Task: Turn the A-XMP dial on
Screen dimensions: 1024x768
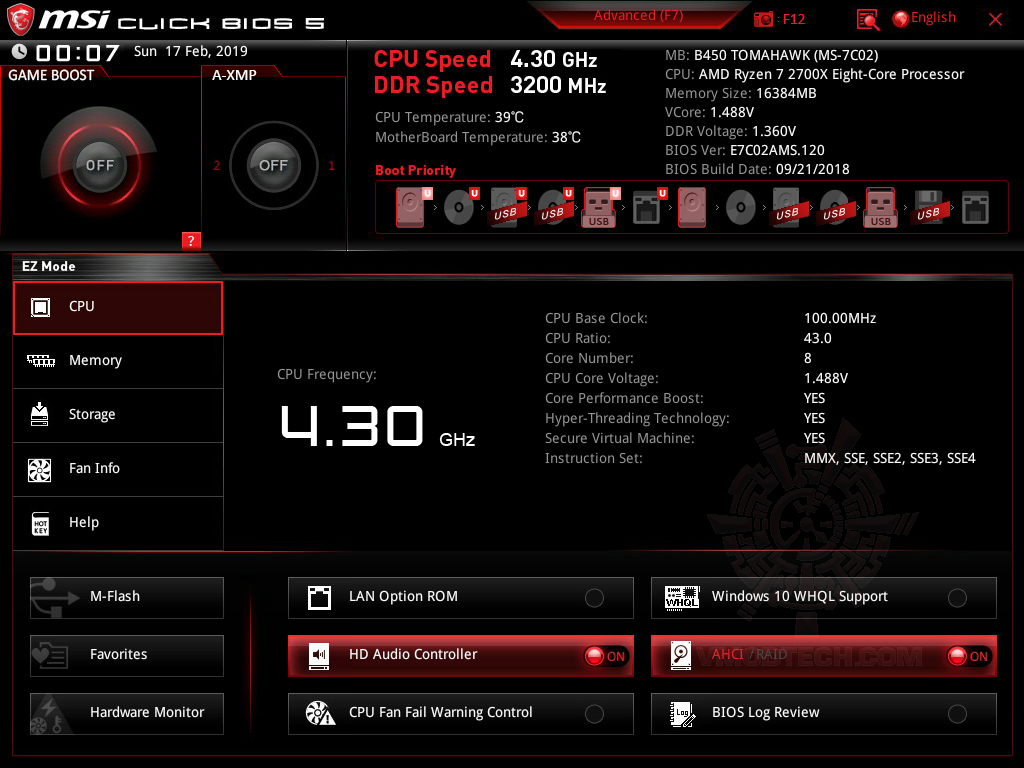Action: (x=273, y=165)
